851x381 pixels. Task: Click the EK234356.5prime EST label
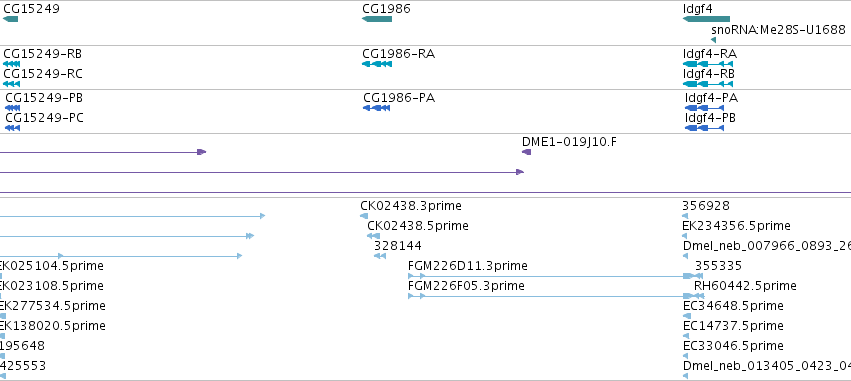tap(736, 226)
